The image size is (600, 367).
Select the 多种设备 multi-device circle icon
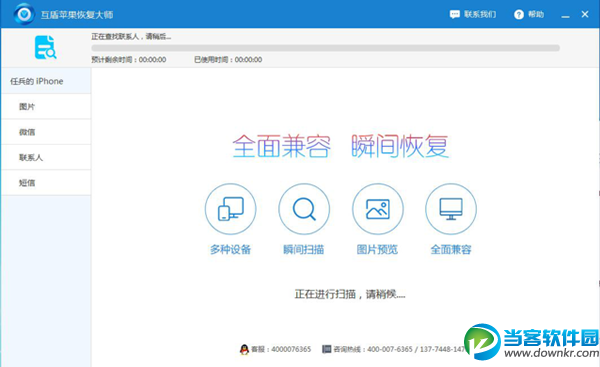(x=230, y=209)
